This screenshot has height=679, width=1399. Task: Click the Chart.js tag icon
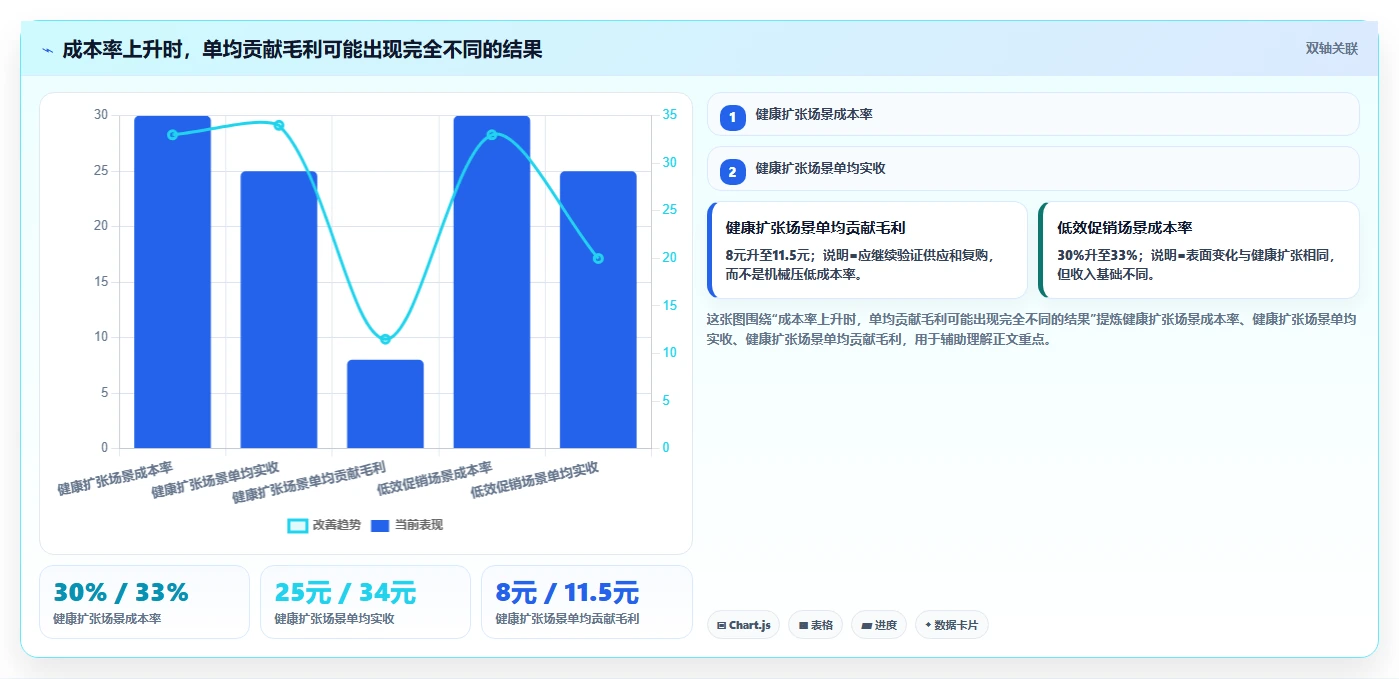pos(721,625)
